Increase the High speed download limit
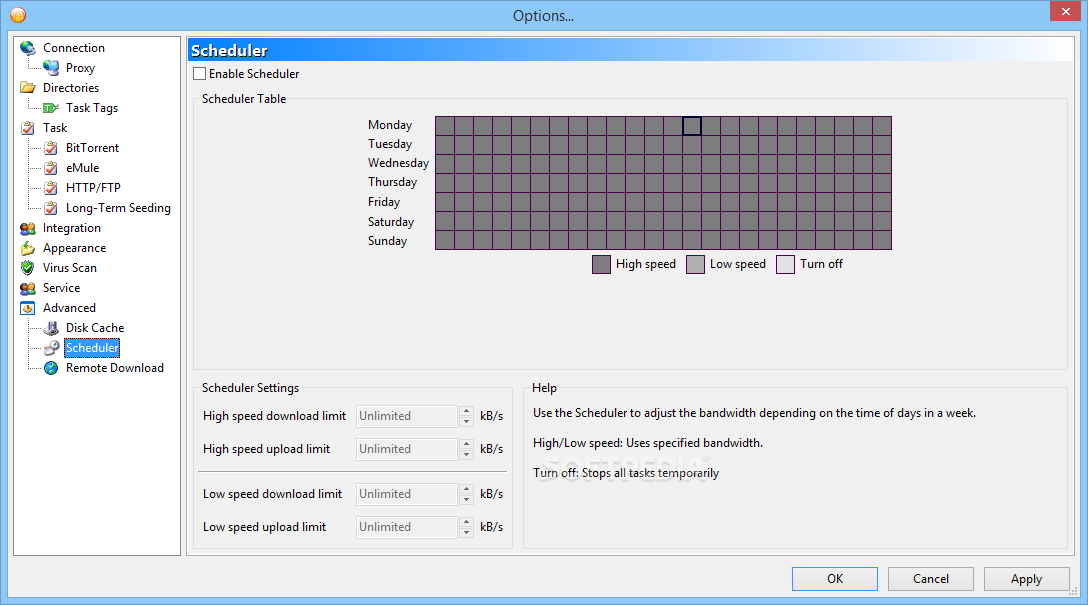 pos(466,411)
